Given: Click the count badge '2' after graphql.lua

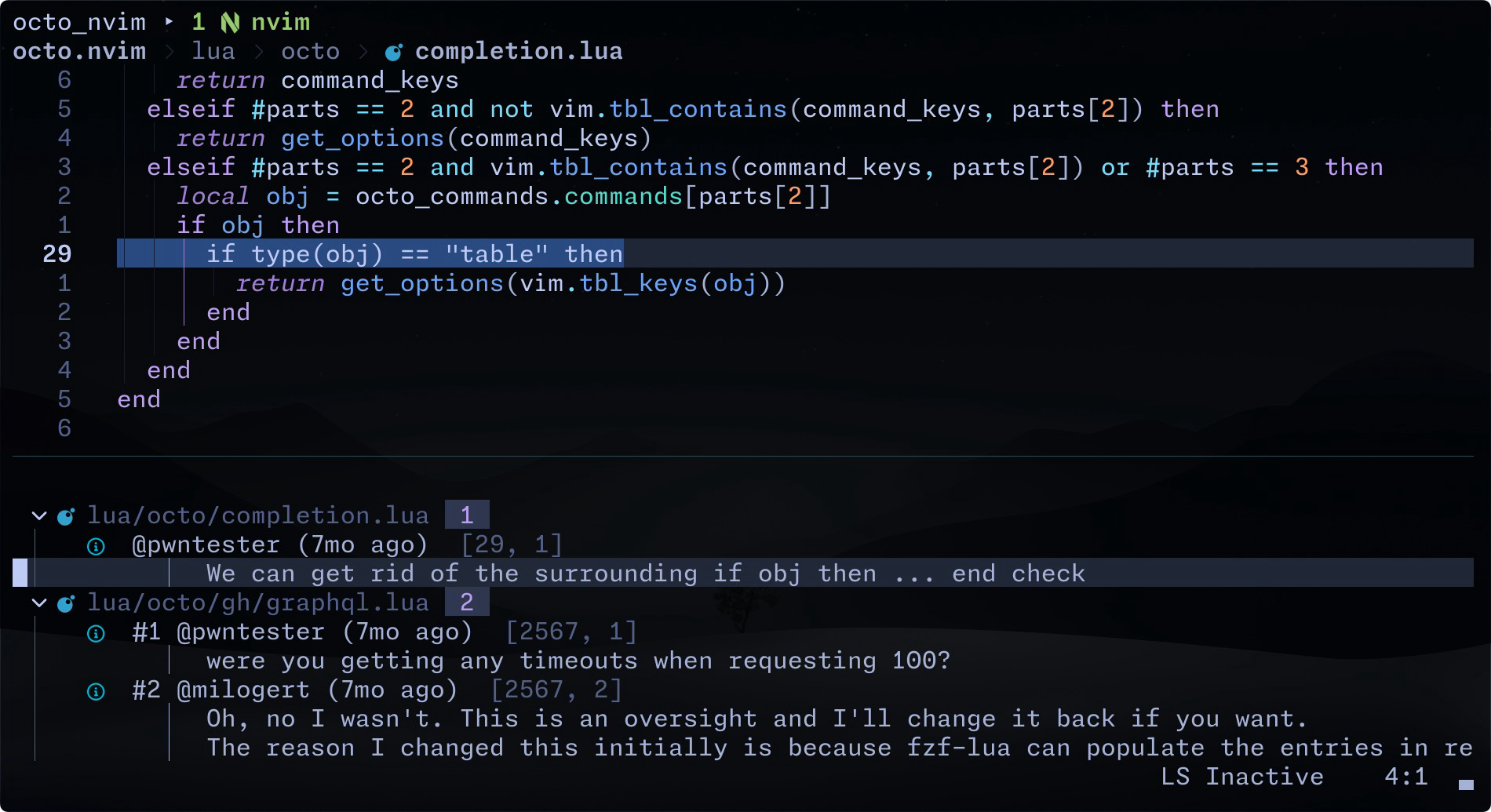Looking at the screenshot, I should pos(467,602).
